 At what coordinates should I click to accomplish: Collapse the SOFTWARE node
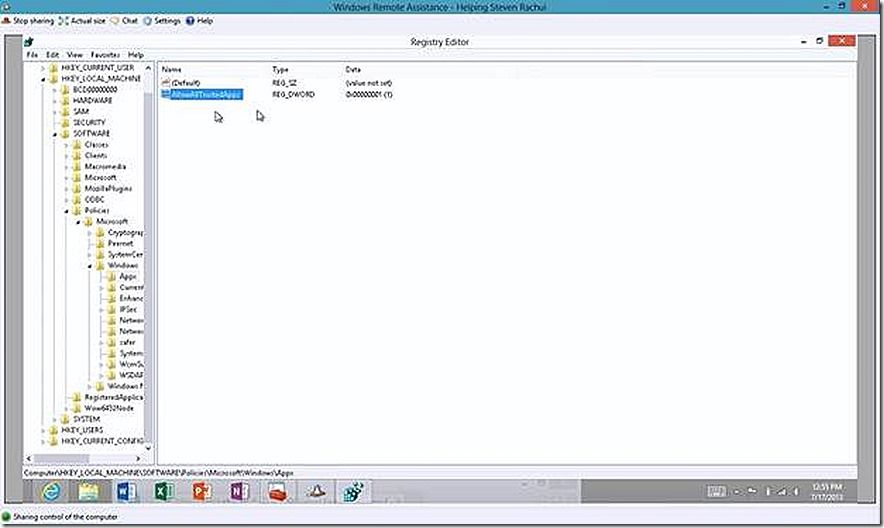point(55,134)
